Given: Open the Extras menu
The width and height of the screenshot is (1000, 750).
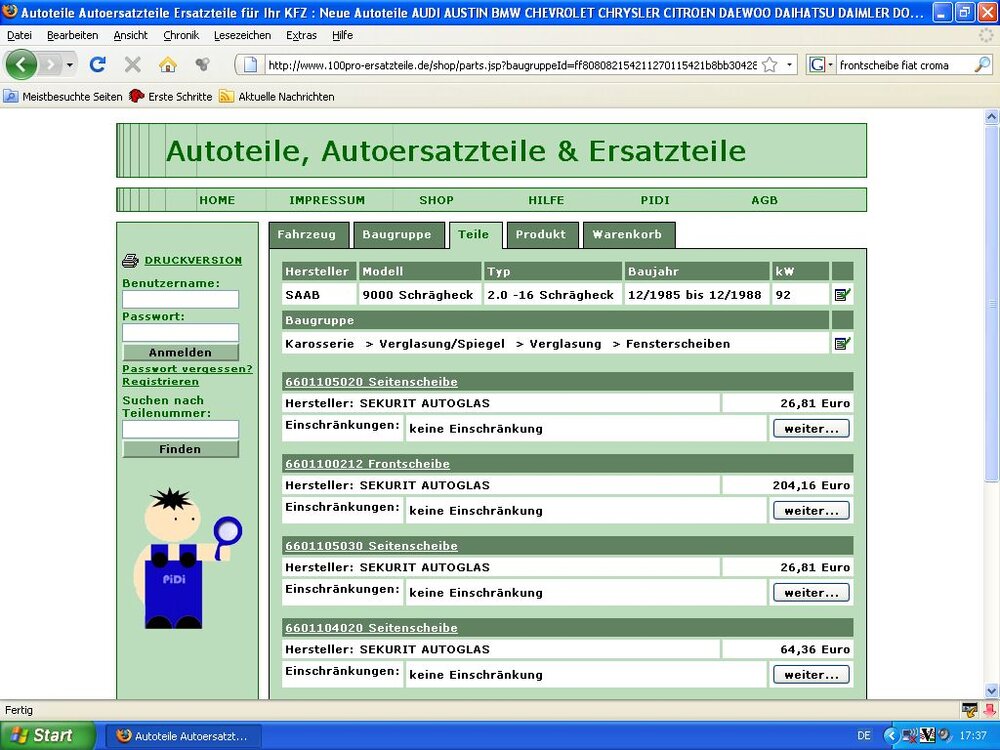Looking at the screenshot, I should pyautogui.click(x=301, y=36).
